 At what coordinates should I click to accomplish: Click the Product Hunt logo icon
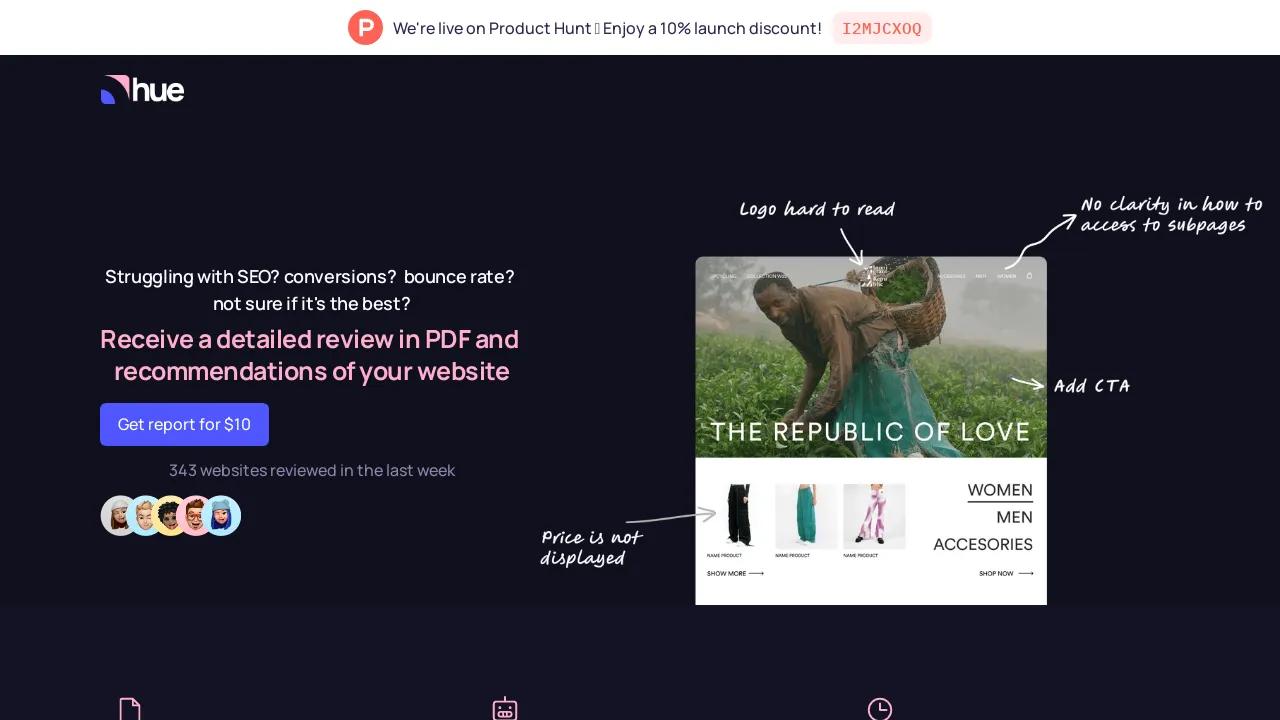click(365, 28)
